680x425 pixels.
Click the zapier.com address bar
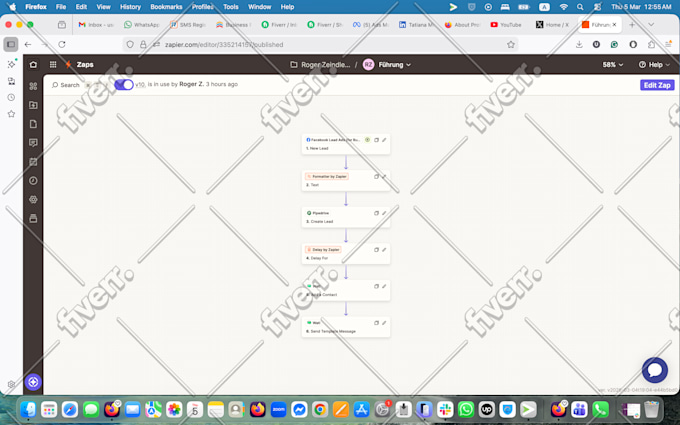coord(321,45)
